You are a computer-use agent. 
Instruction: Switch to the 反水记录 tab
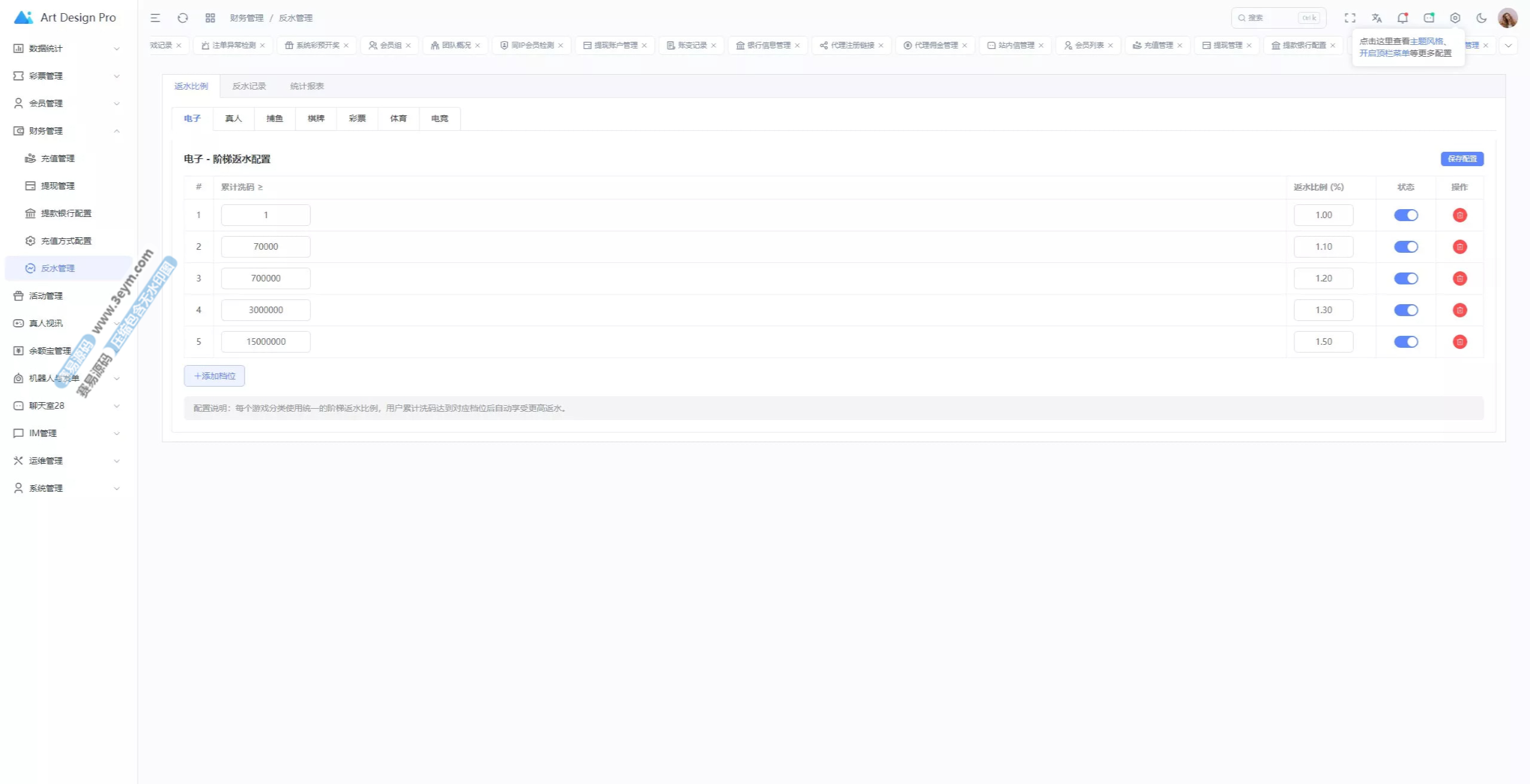click(x=249, y=86)
